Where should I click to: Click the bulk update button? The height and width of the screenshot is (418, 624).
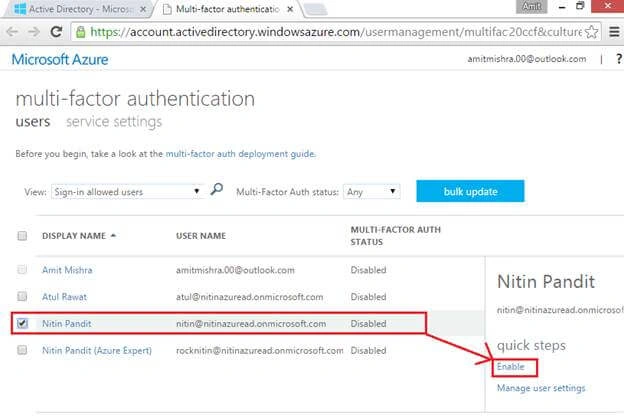[470, 191]
